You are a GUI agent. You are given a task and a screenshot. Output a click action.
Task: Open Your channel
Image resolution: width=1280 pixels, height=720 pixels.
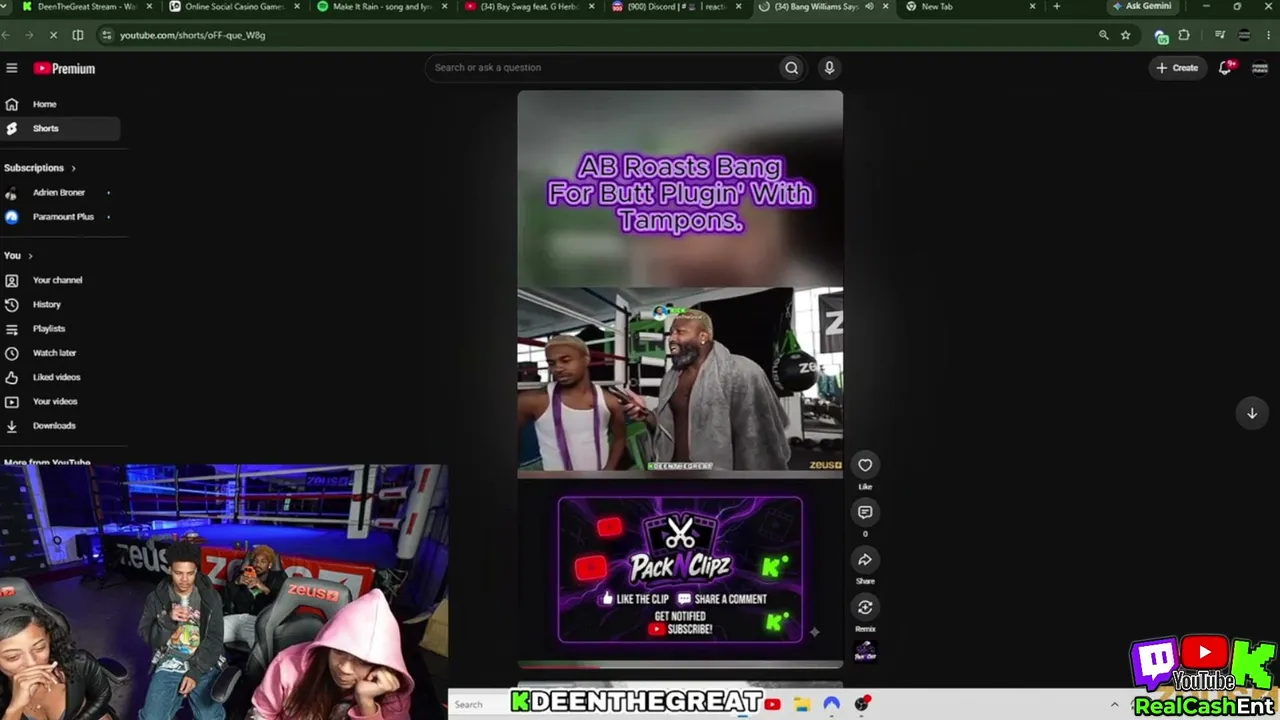(60, 280)
